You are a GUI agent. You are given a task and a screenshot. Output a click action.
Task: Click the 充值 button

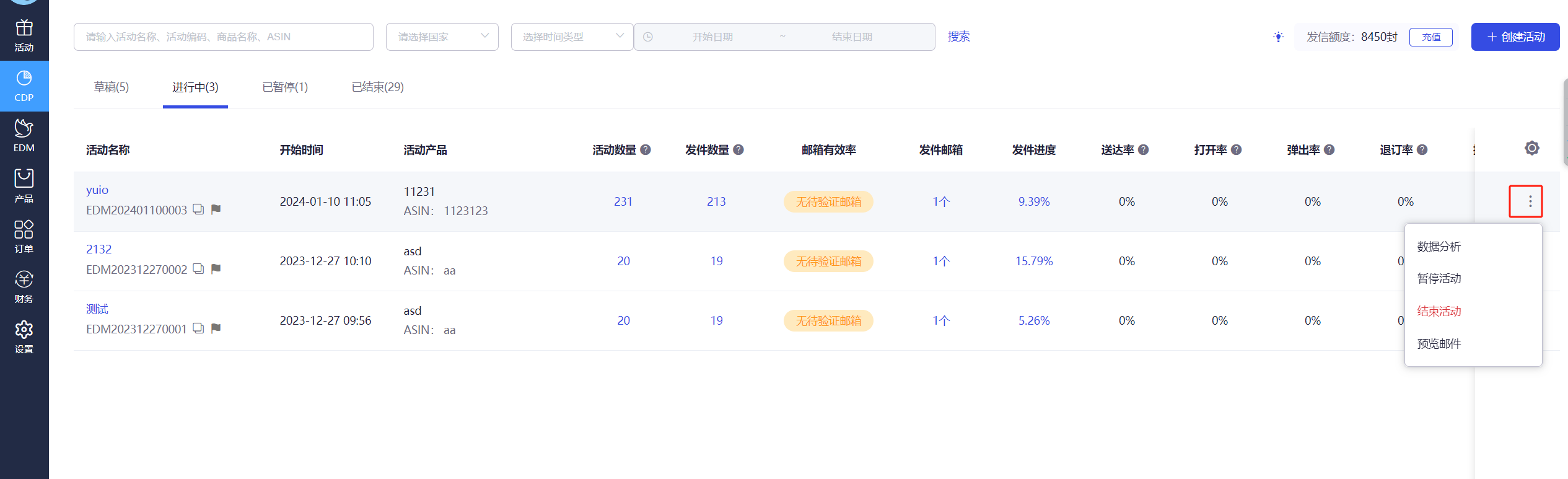pyautogui.click(x=1431, y=37)
